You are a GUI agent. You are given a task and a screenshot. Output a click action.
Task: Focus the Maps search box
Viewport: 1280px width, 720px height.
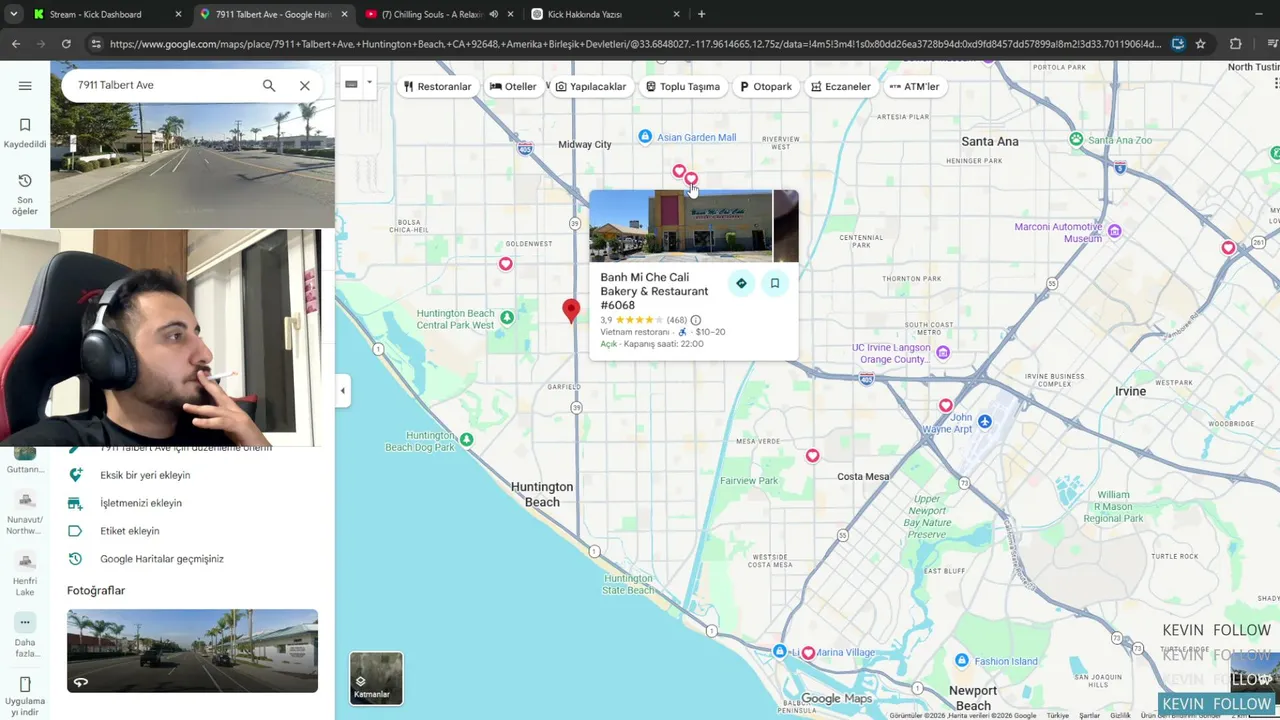(x=160, y=86)
